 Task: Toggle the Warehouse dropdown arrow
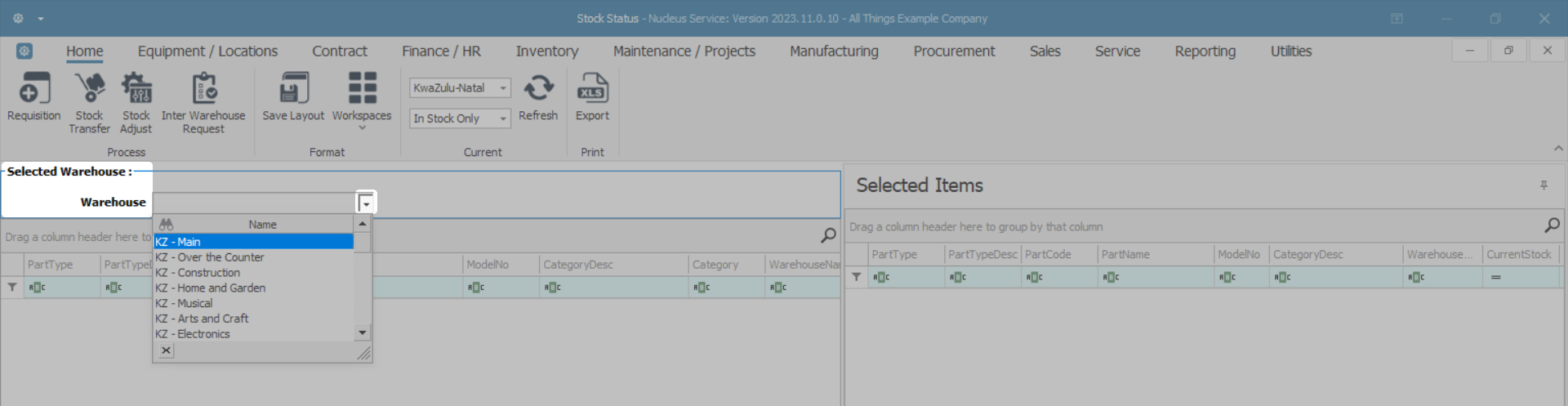tap(366, 203)
